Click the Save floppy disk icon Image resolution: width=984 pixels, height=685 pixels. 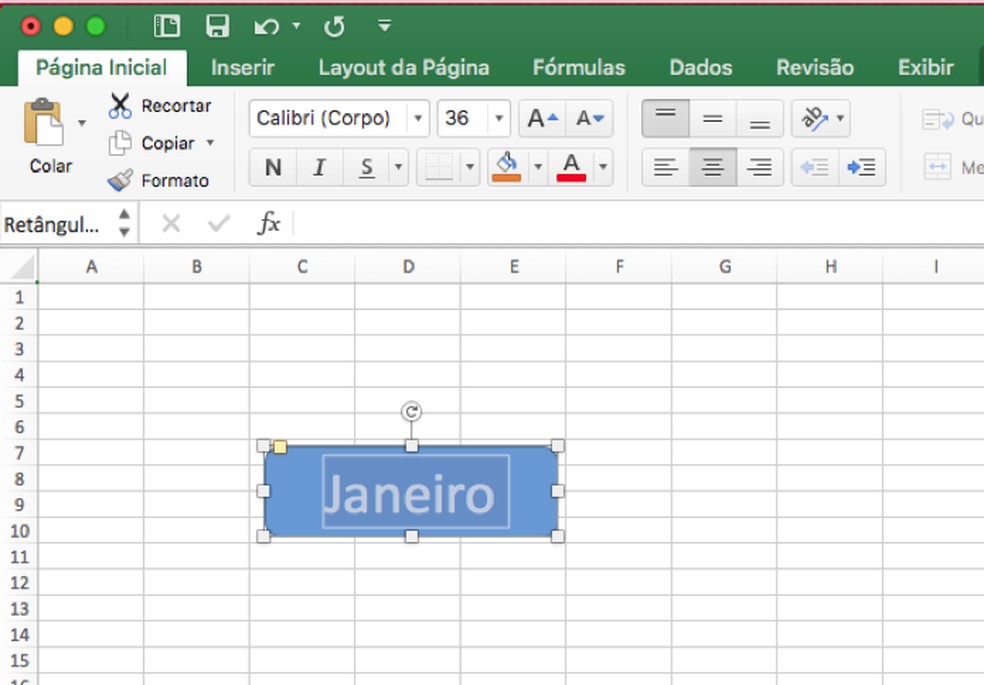tap(217, 26)
